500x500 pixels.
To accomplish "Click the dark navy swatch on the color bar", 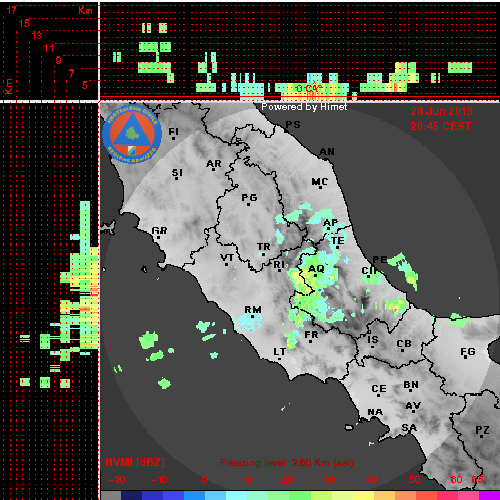I will click(x=131, y=495).
